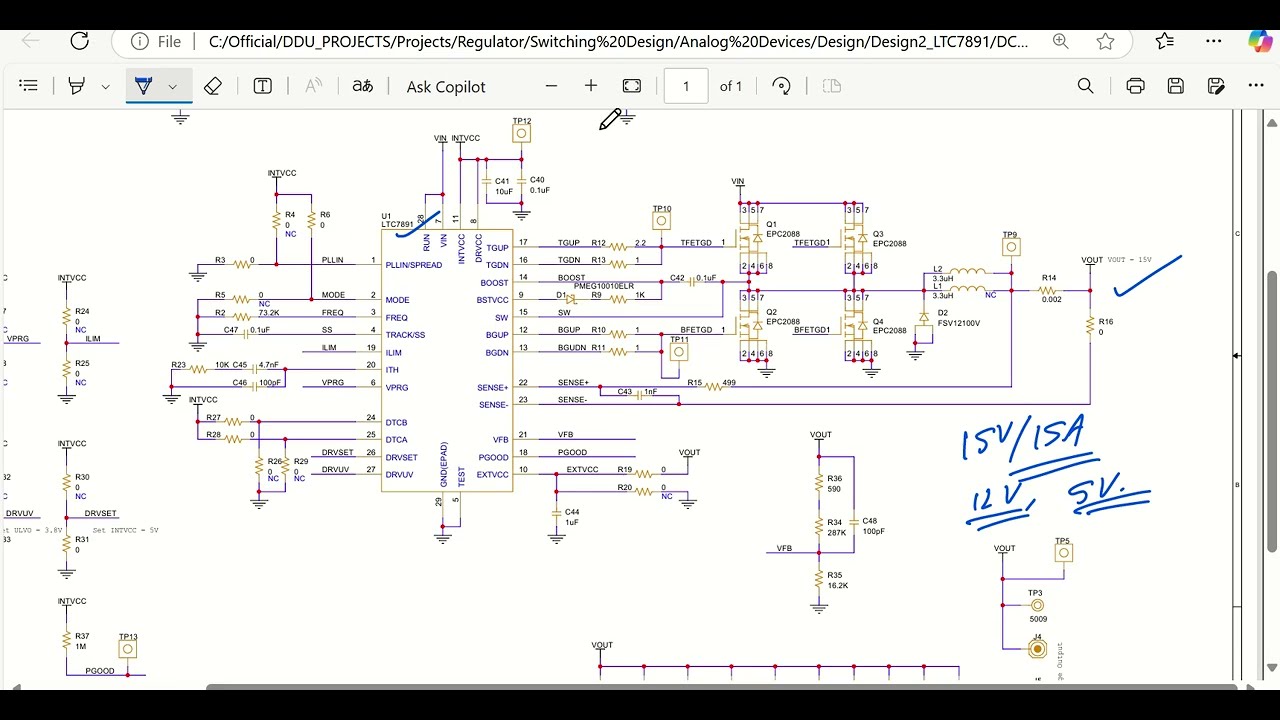The image size is (1280, 720).
Task: Click the TP5 test point label
Action: tap(1062, 541)
